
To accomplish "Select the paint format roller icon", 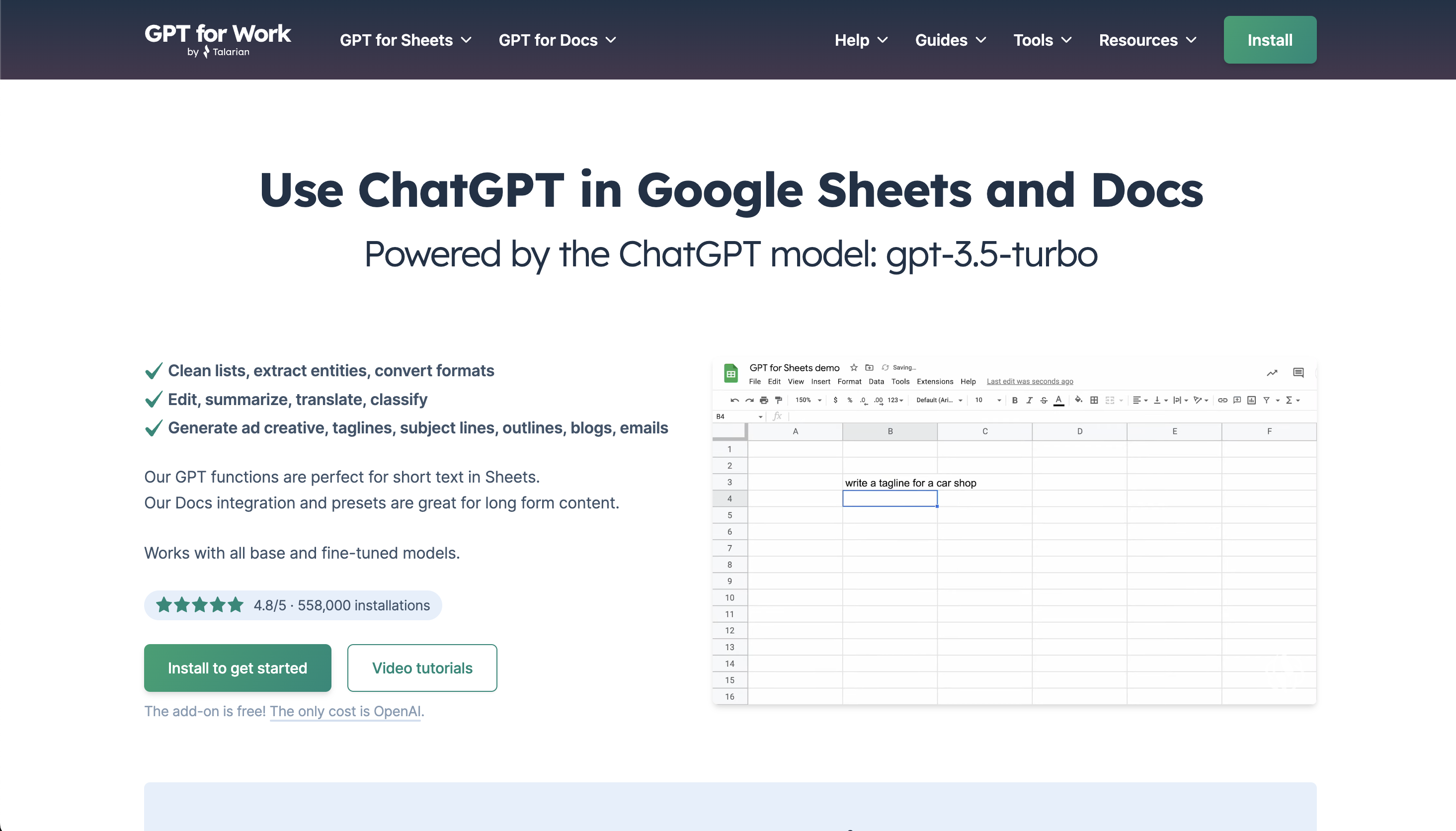I will pyautogui.click(x=778, y=400).
